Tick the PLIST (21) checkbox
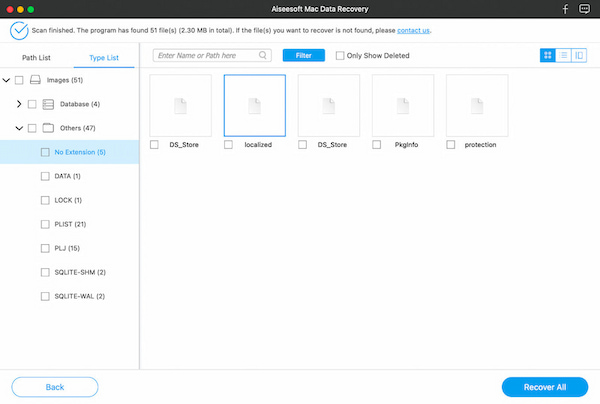The width and height of the screenshot is (600, 404). (x=45, y=224)
